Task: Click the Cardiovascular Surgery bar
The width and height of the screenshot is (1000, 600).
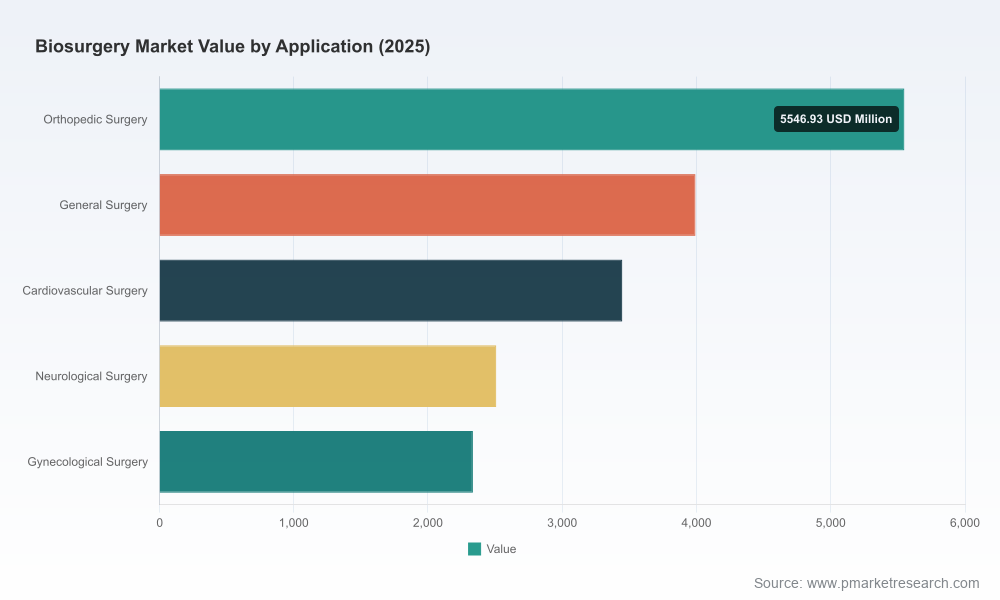Action: [390, 290]
